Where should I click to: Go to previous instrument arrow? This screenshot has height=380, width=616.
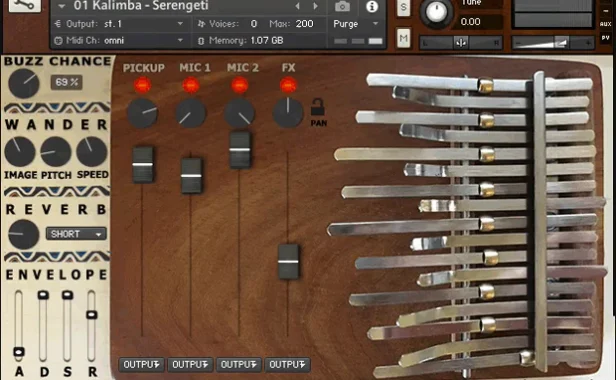[297, 6]
